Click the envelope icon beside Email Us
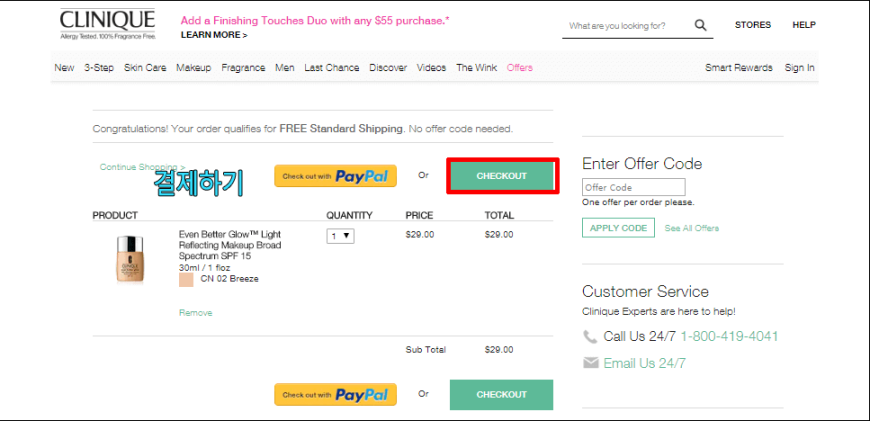 591,363
